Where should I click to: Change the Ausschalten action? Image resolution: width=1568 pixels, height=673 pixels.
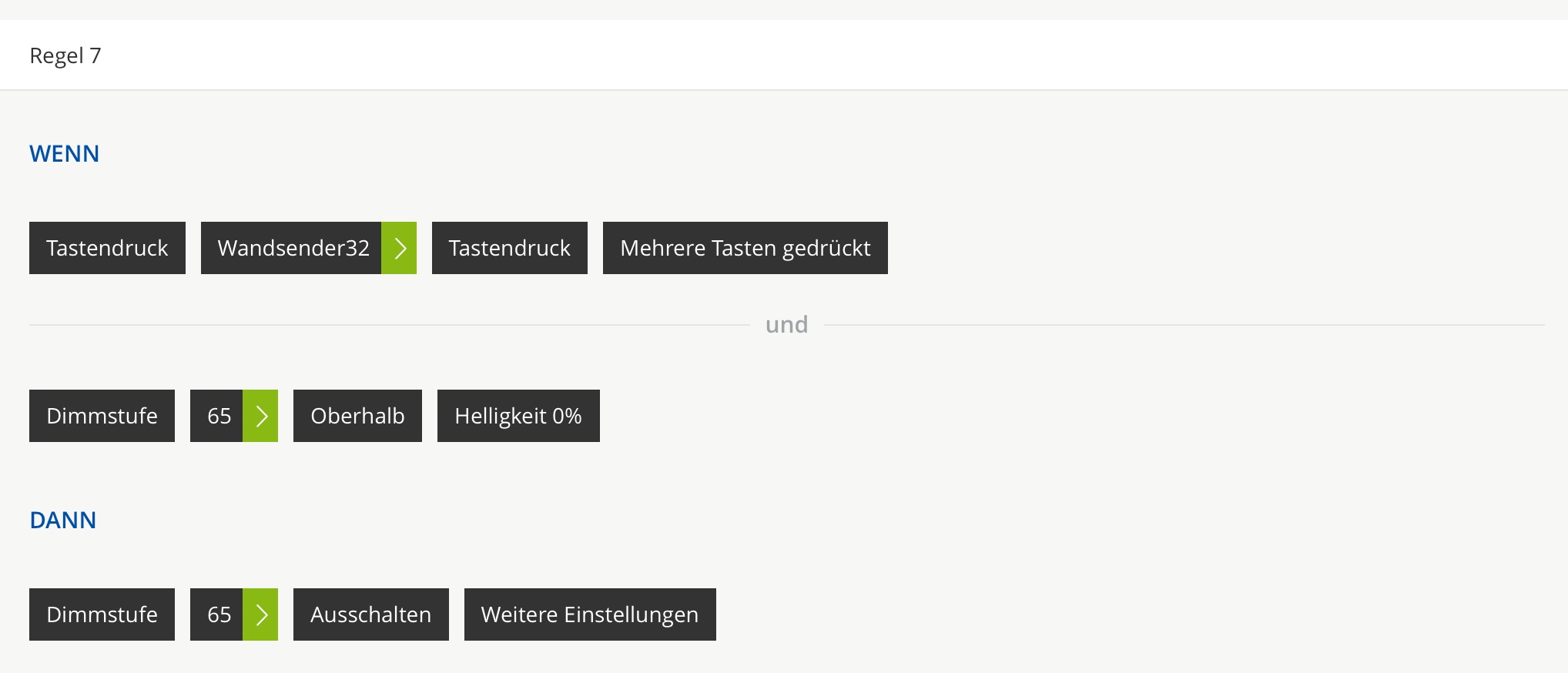click(370, 614)
